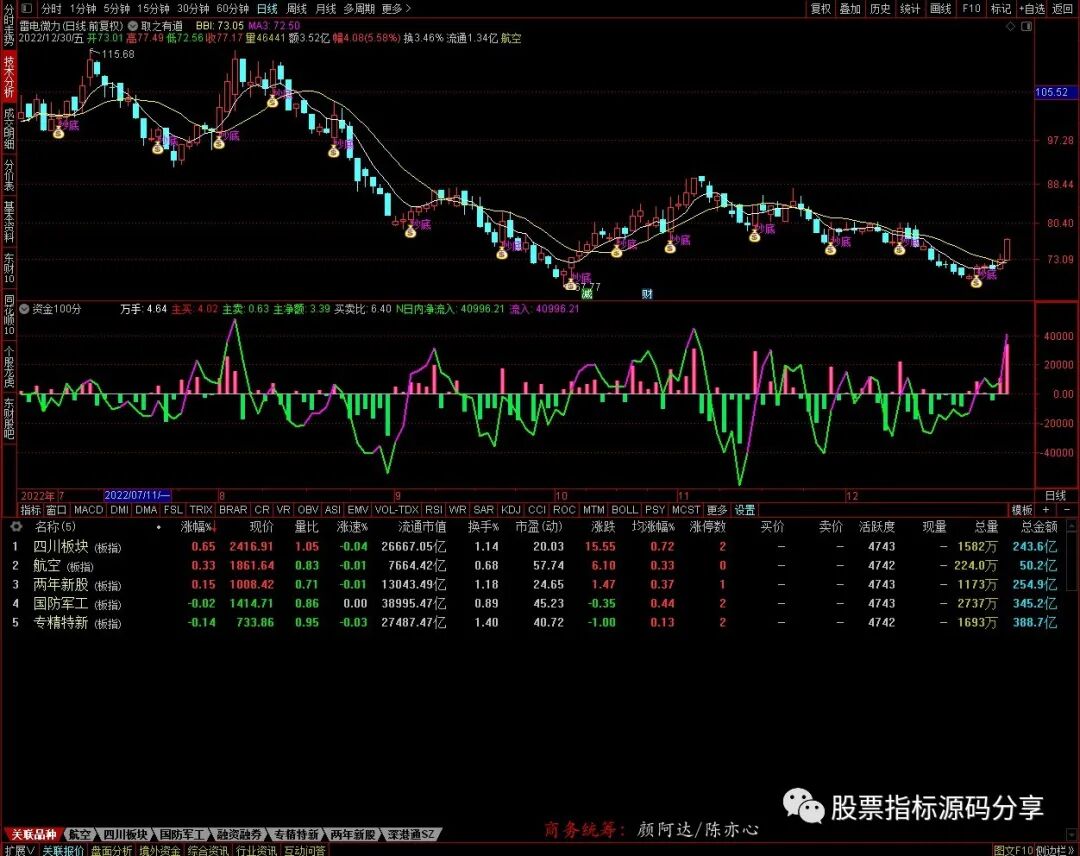Image resolution: width=1080 pixels, height=856 pixels.
Task: Select the 深港通SZ bottom tab
Action: point(411,834)
